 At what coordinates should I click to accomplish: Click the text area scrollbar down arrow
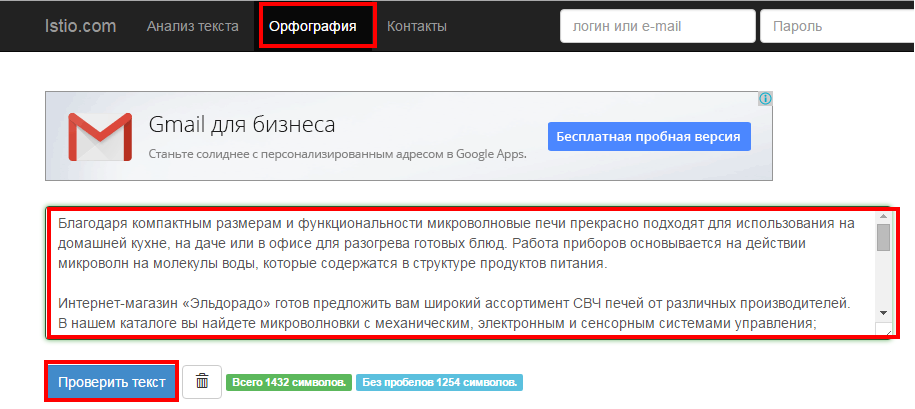(x=883, y=313)
